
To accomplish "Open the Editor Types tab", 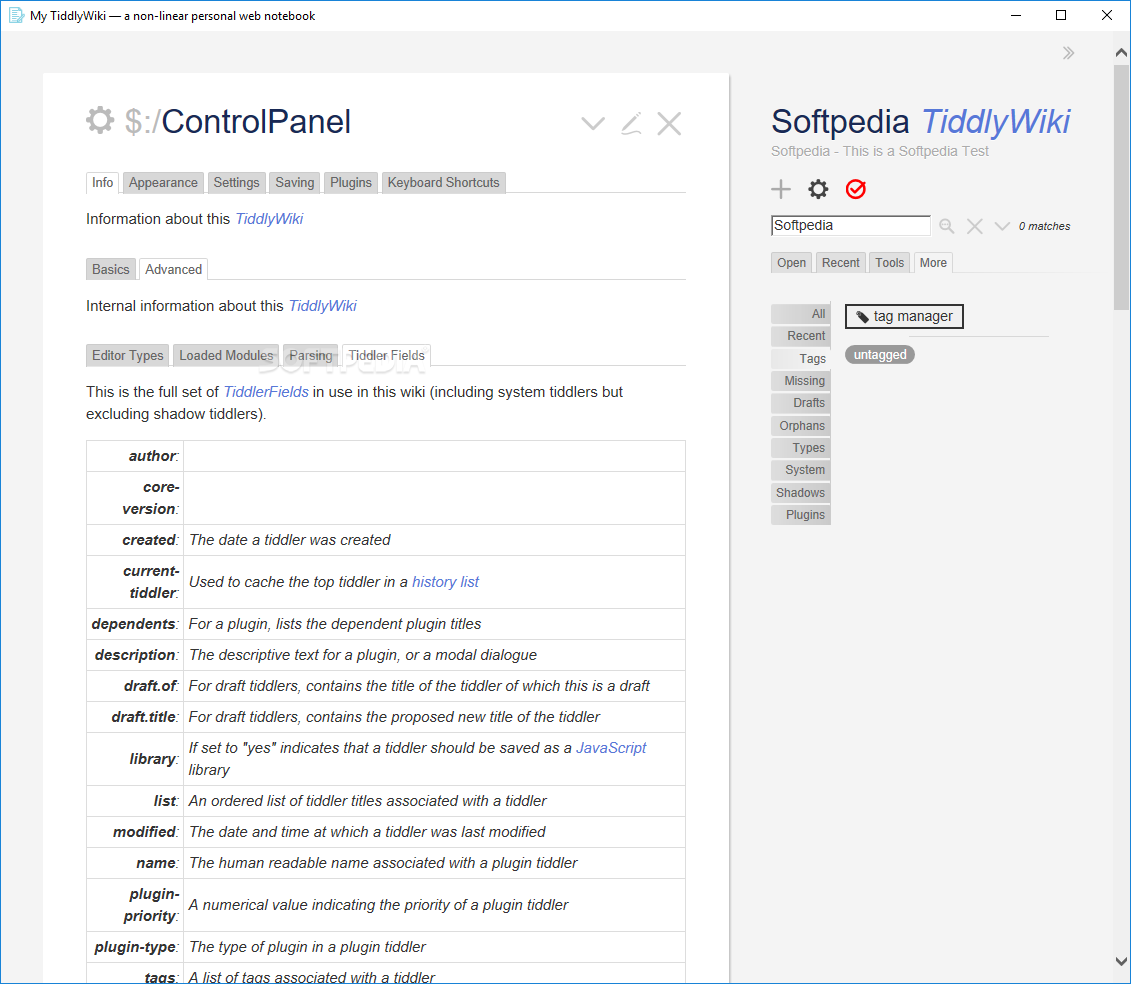I will pos(128,356).
